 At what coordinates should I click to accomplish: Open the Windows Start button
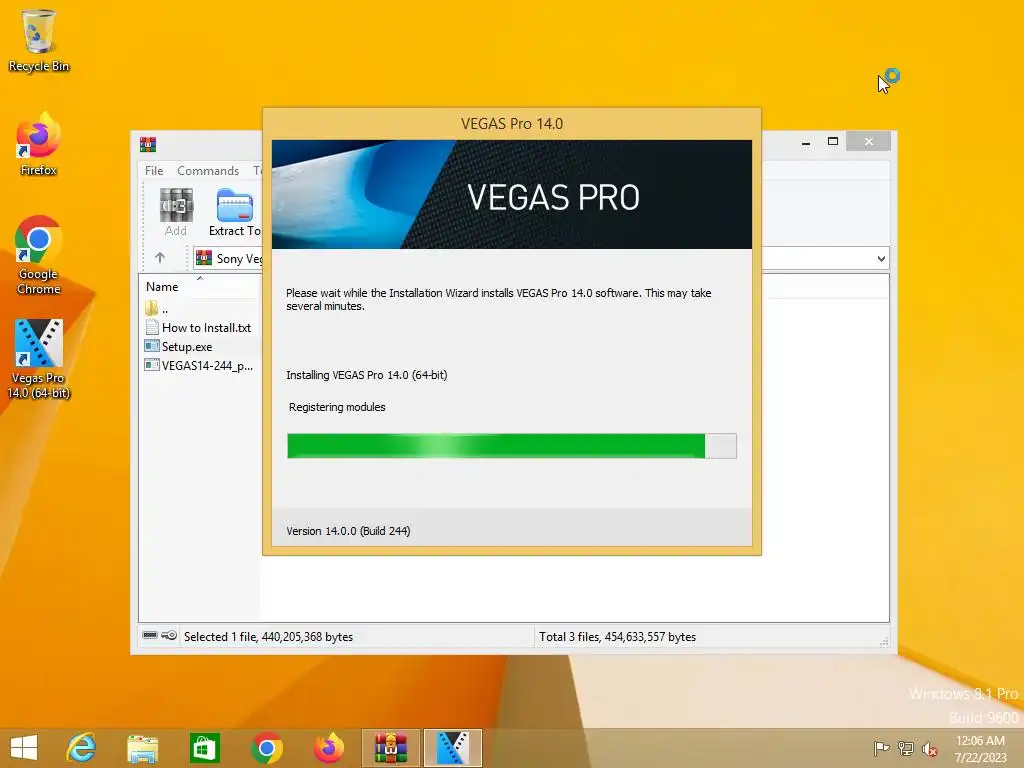pyautogui.click(x=24, y=748)
